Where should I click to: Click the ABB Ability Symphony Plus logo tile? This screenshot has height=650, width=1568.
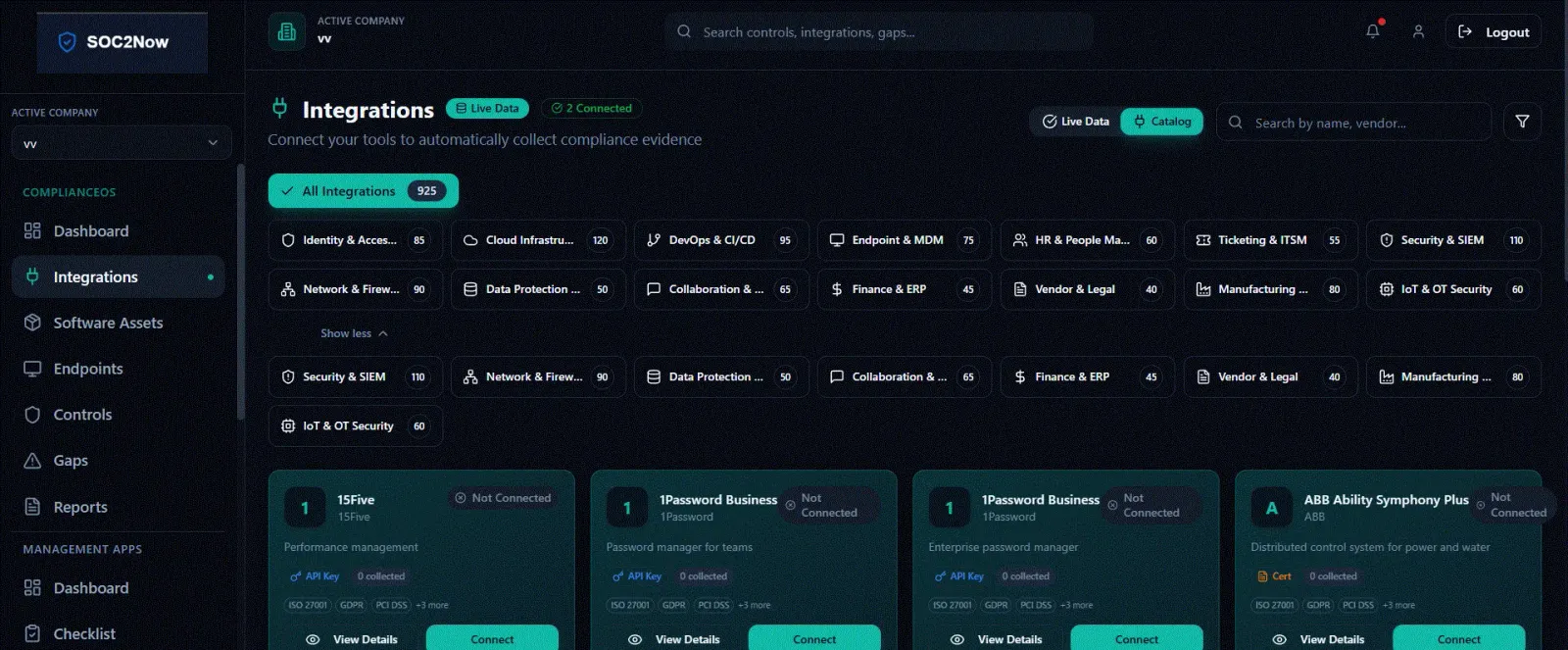(x=1271, y=508)
